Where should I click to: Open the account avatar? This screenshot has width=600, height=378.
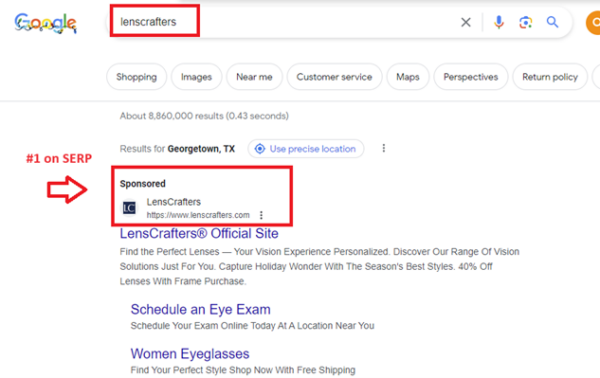(593, 23)
